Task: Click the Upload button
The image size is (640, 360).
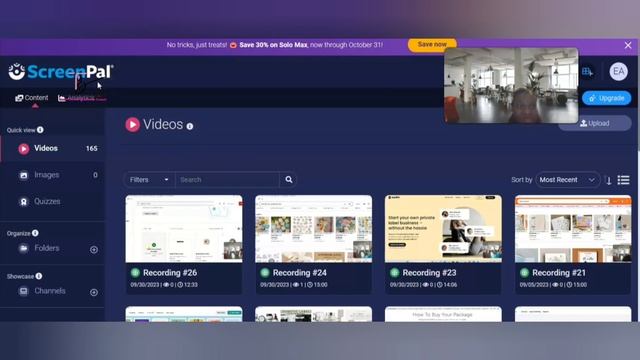Action: click(x=595, y=123)
